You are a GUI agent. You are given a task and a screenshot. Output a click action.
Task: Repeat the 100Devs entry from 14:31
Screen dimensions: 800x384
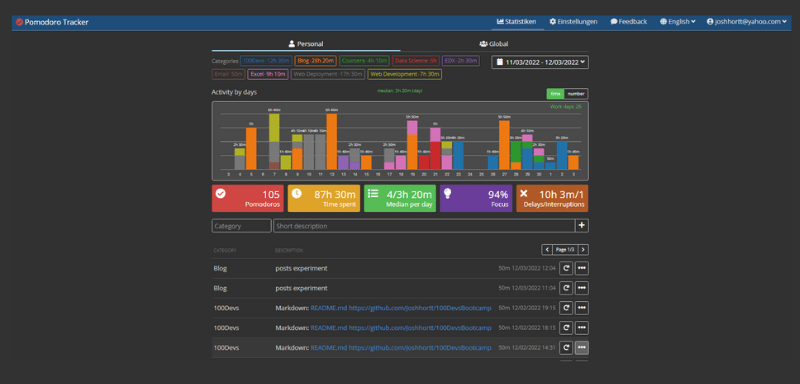566,348
